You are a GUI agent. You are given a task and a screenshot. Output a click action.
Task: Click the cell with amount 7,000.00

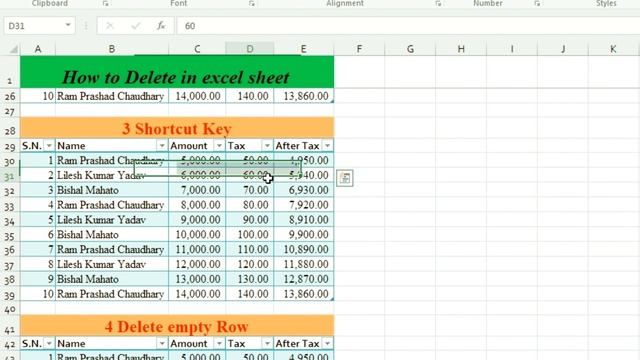point(197,190)
